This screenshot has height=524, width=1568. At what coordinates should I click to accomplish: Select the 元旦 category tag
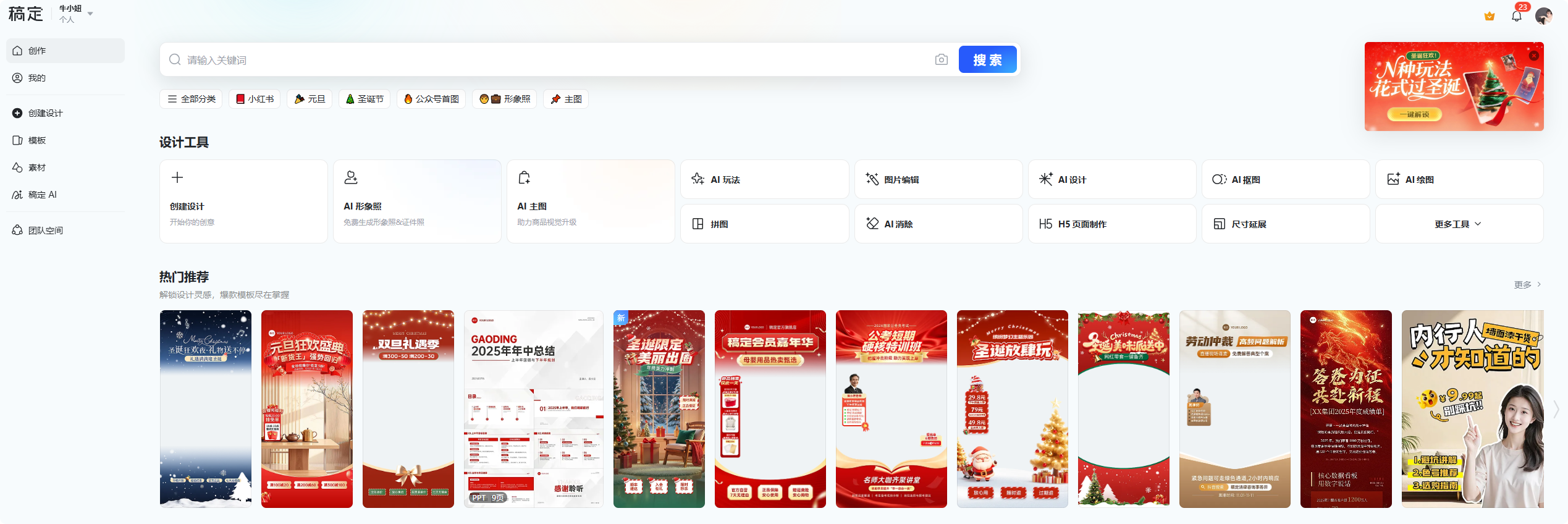point(310,99)
